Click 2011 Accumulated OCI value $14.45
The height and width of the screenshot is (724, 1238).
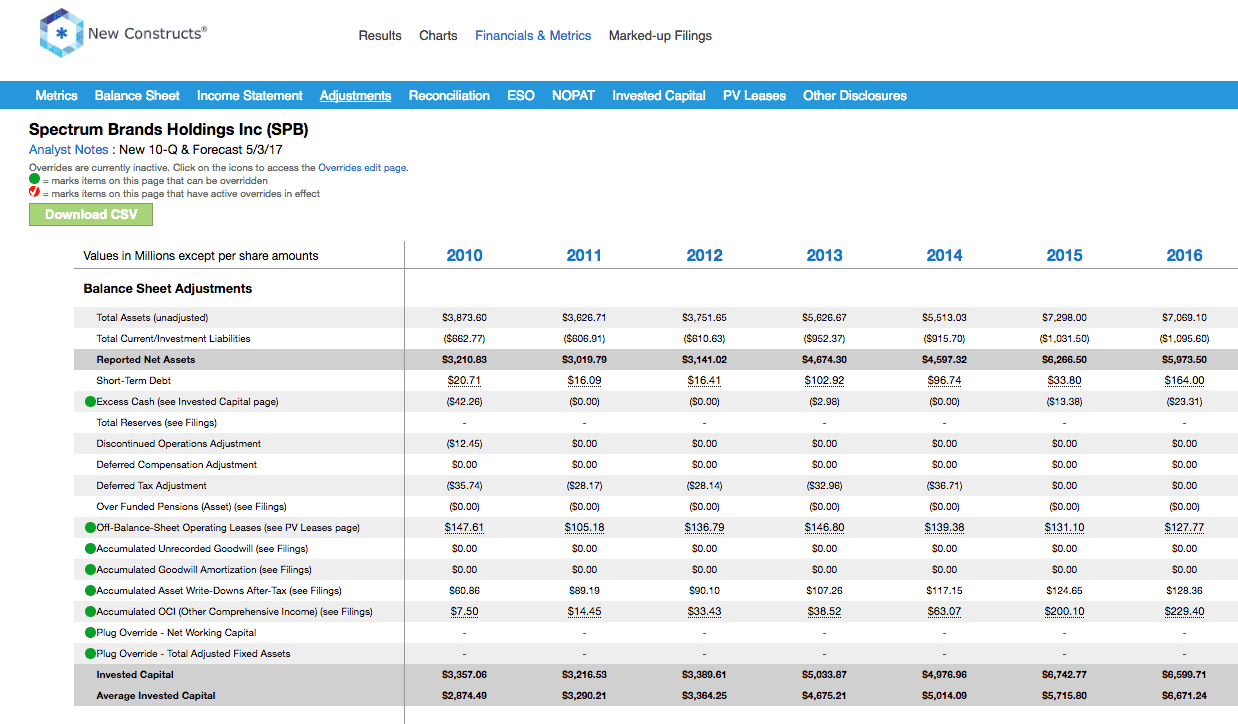coord(584,612)
